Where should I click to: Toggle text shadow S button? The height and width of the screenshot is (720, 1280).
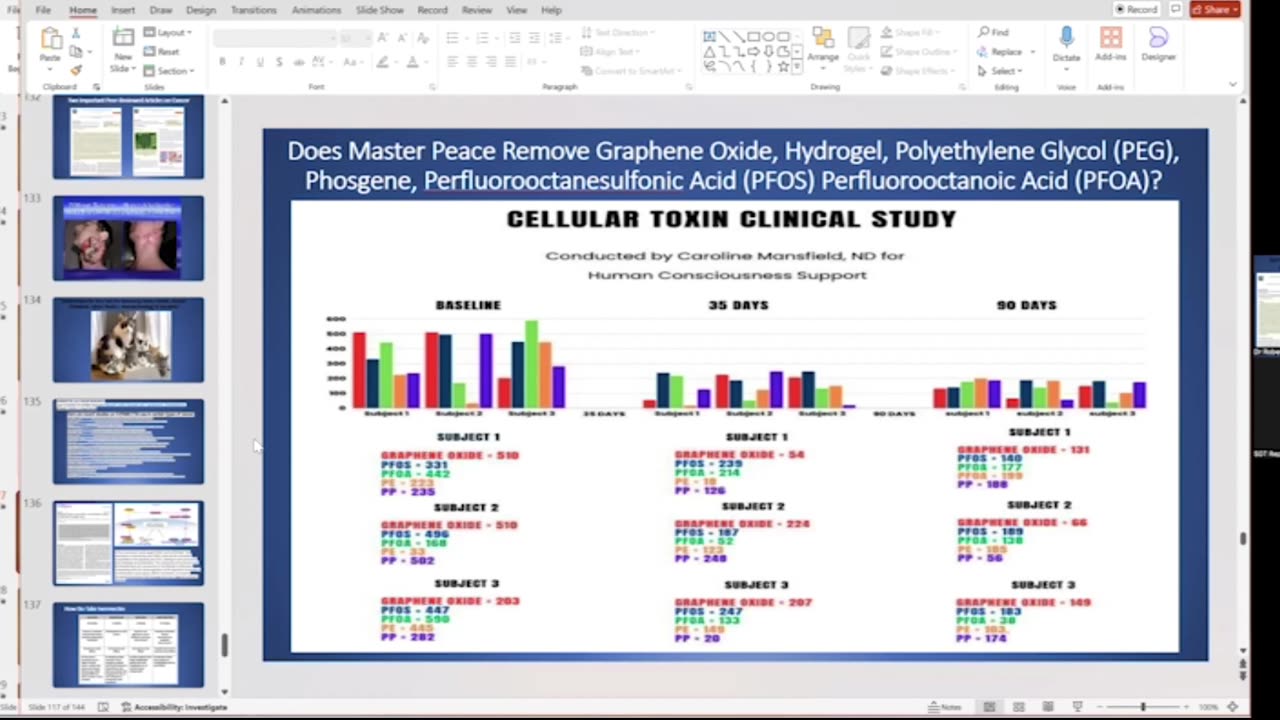[279, 62]
